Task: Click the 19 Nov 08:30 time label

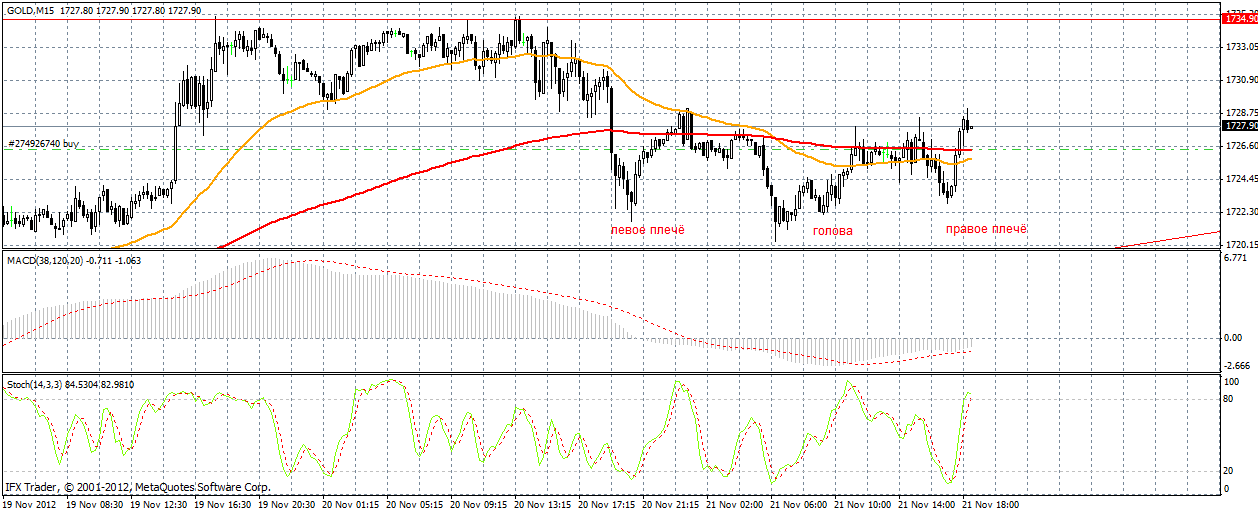Action: [95, 505]
